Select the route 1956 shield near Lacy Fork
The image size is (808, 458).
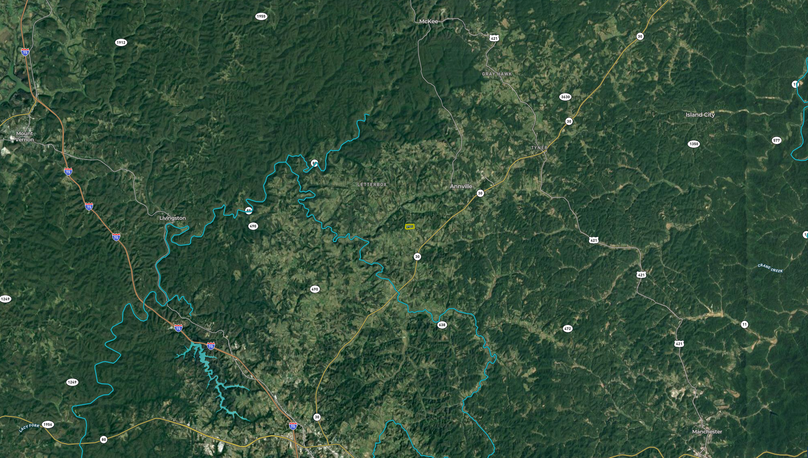[x=47, y=424]
